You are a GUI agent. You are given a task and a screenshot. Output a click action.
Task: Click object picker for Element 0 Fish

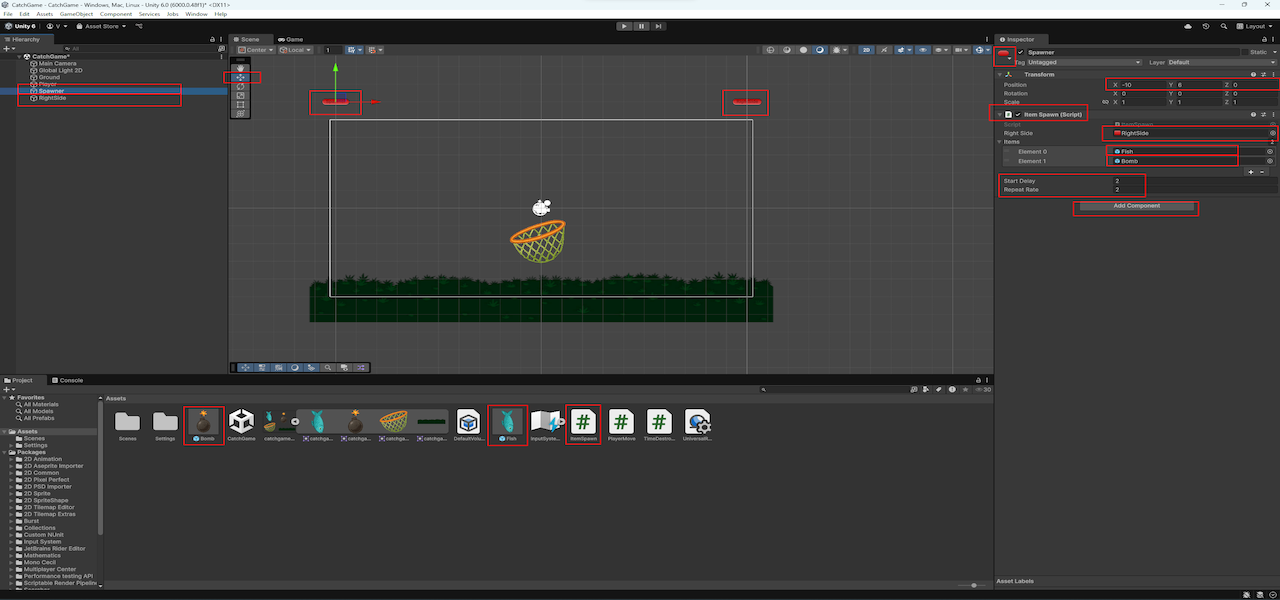tap(1271, 151)
